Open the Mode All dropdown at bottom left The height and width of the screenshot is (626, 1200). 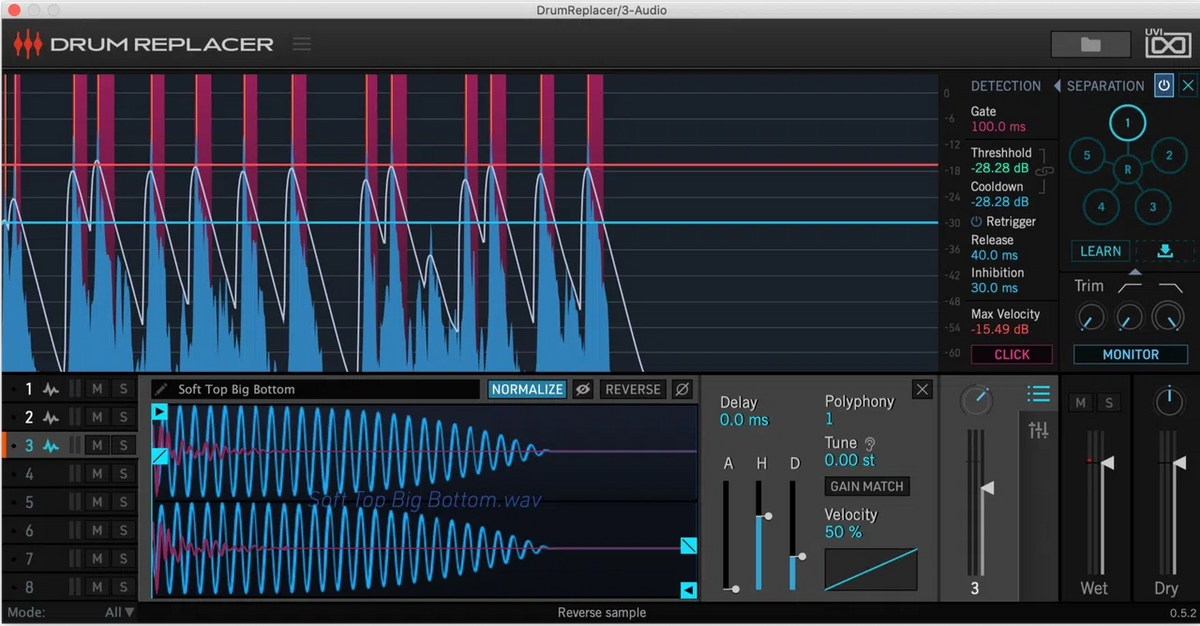(x=119, y=612)
